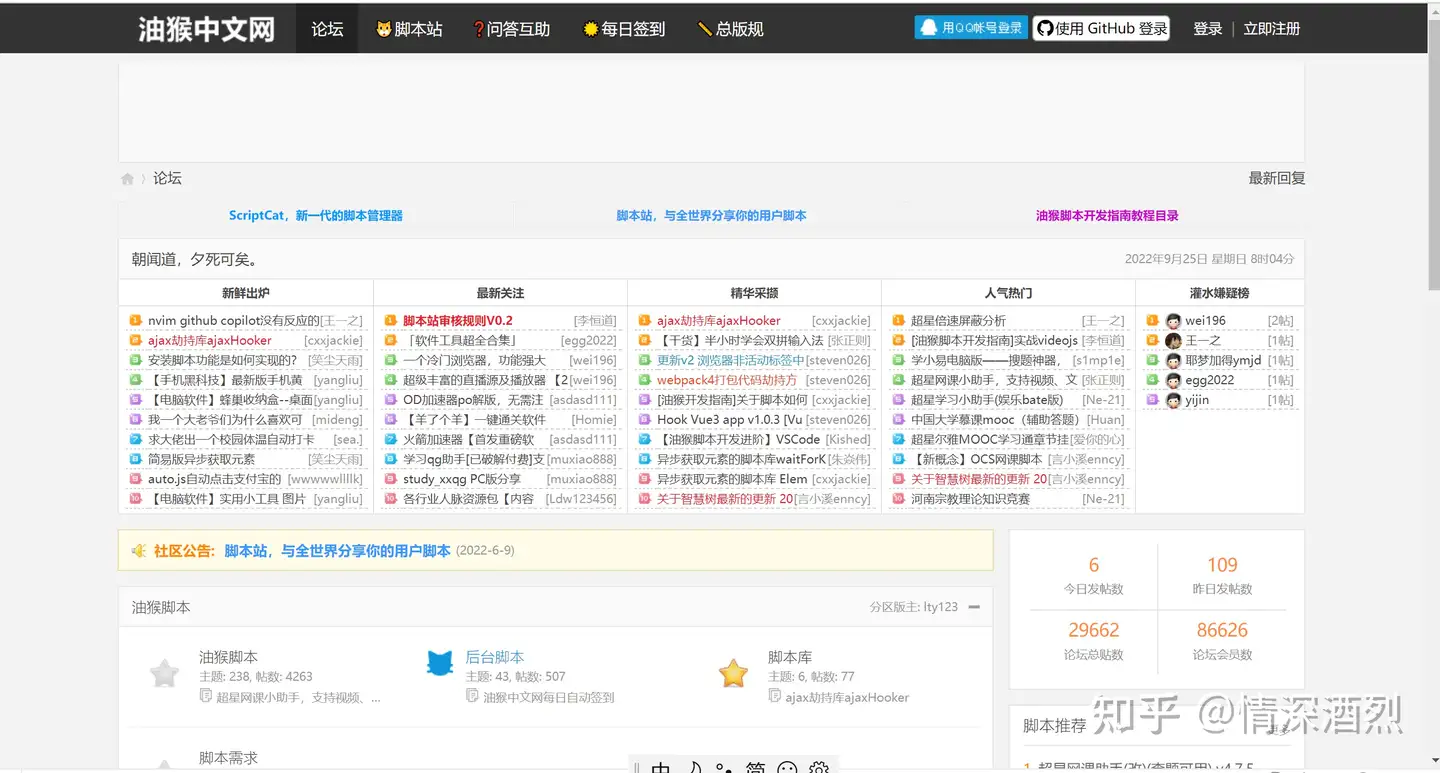Click the document icon beside 油猴中文网每日自动签到
This screenshot has width=1440, height=773.
(473, 696)
